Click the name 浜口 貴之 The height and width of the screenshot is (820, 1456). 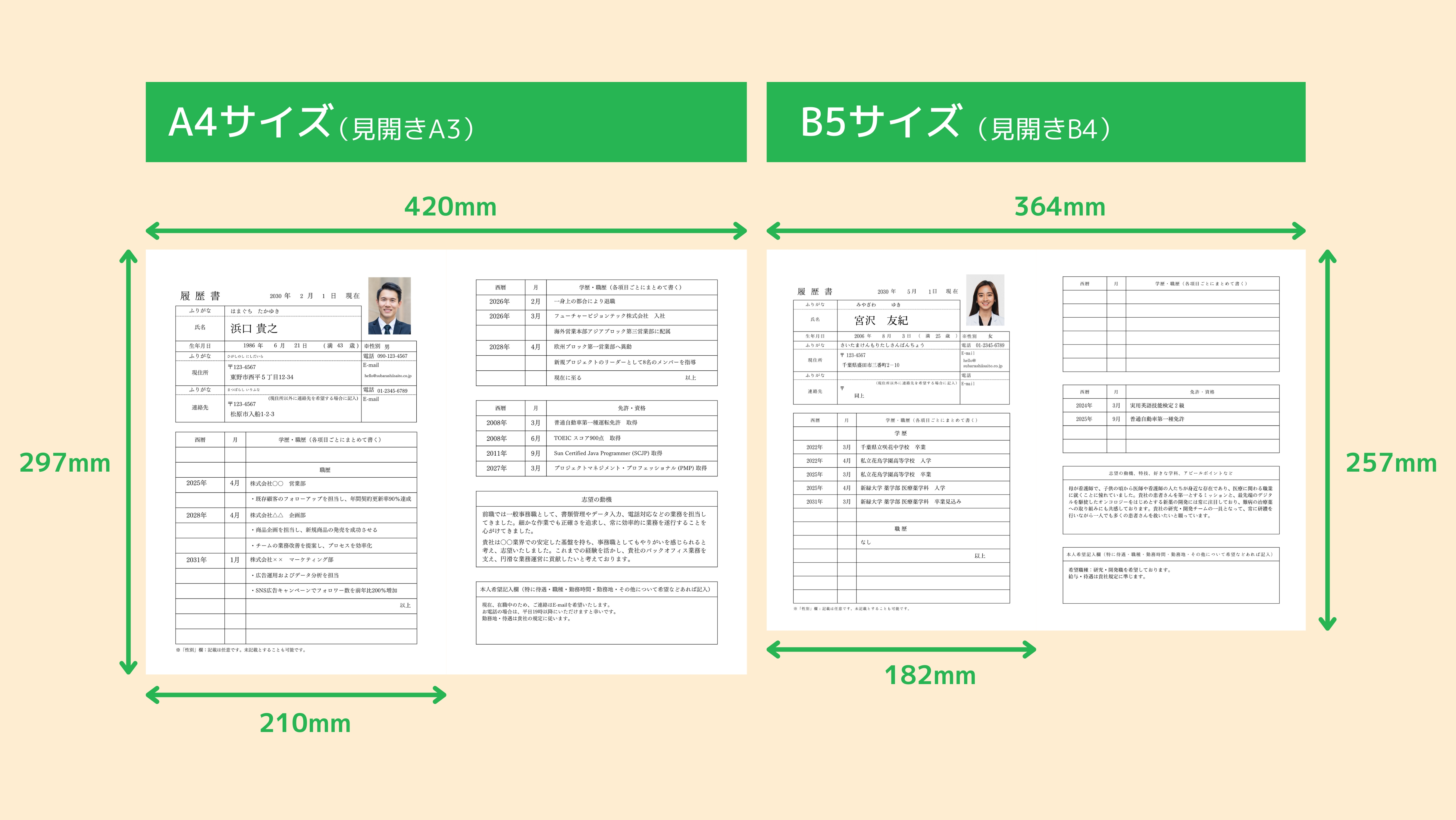(254, 328)
